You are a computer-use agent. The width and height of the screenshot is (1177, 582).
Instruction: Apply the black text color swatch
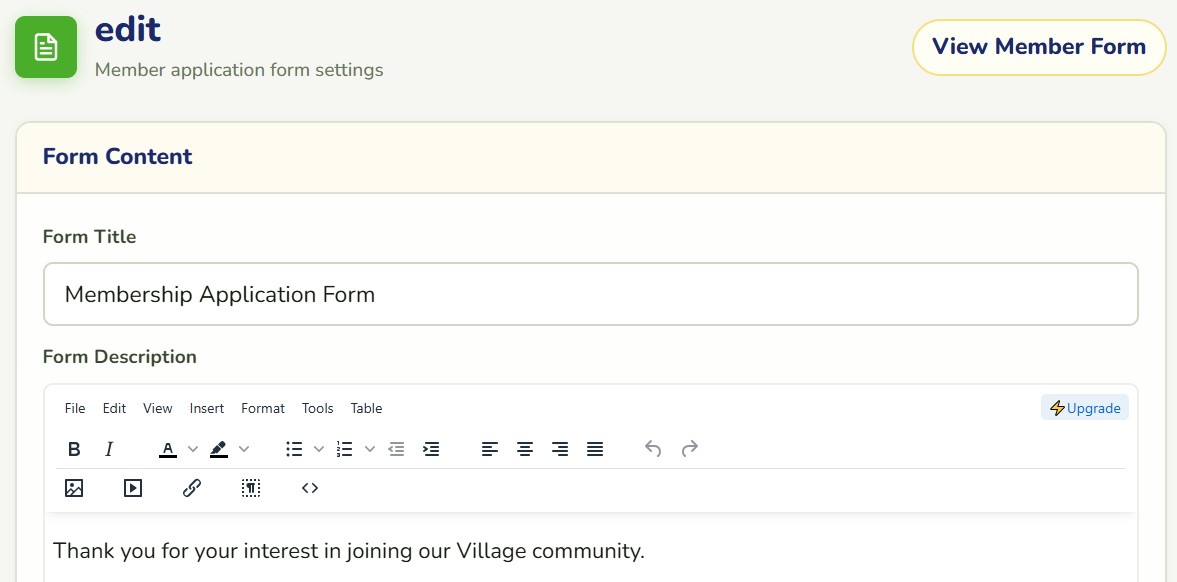coord(168,449)
